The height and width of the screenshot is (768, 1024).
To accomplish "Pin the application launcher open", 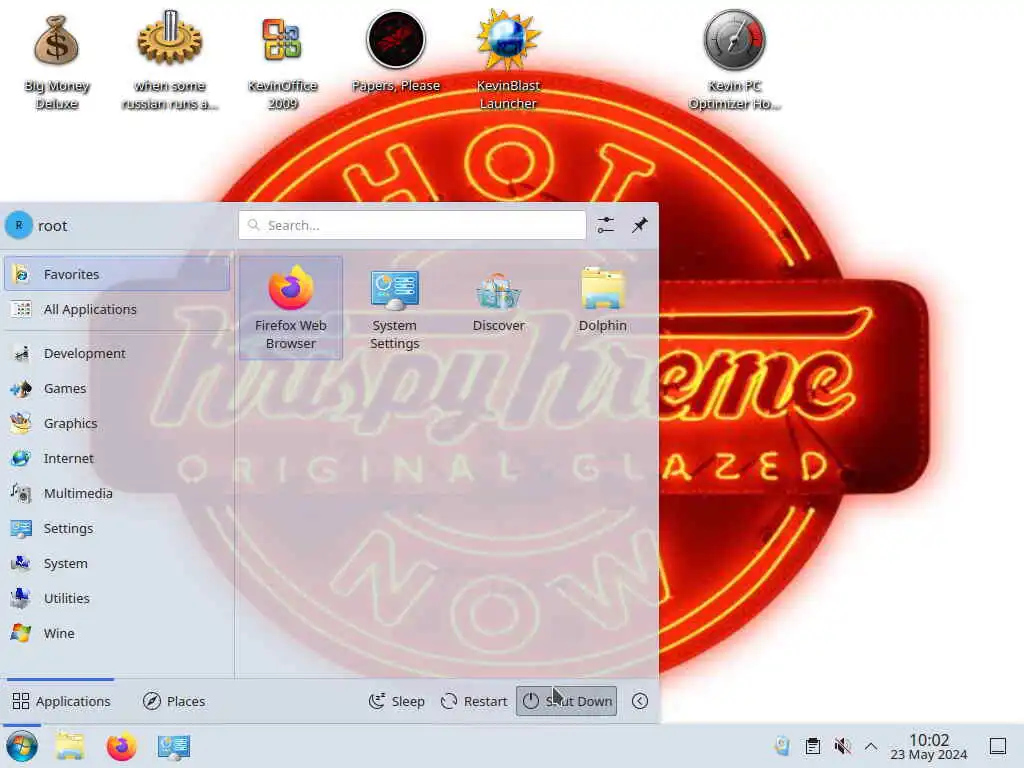I will [x=639, y=225].
